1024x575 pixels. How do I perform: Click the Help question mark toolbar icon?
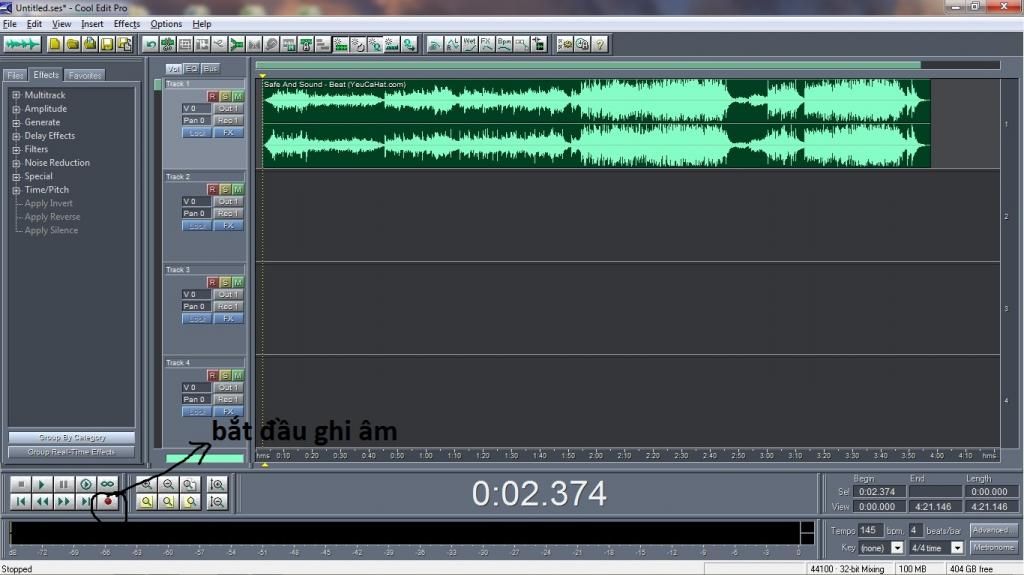coord(600,44)
